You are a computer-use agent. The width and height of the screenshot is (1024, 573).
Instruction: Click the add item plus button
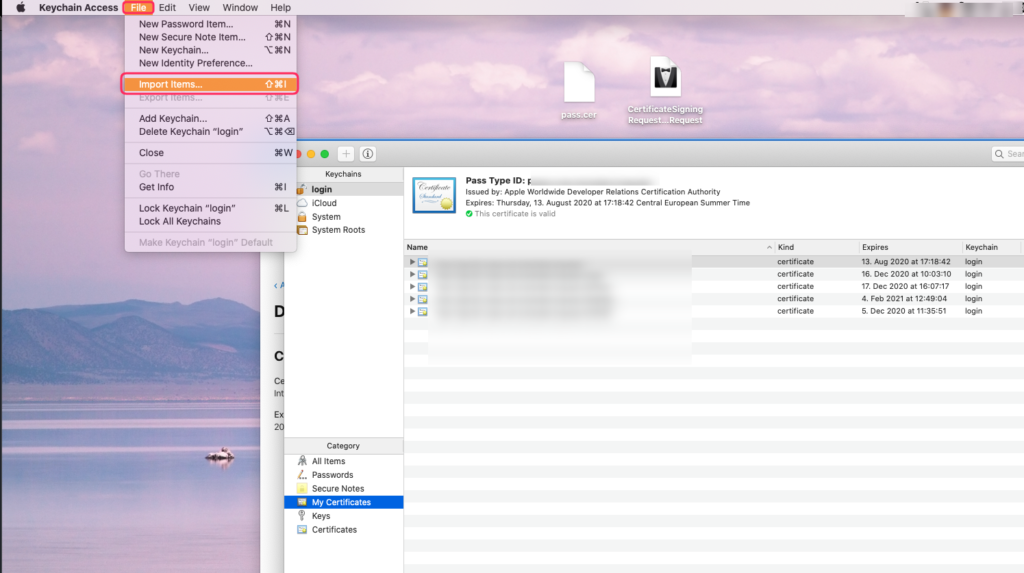pyautogui.click(x=345, y=154)
